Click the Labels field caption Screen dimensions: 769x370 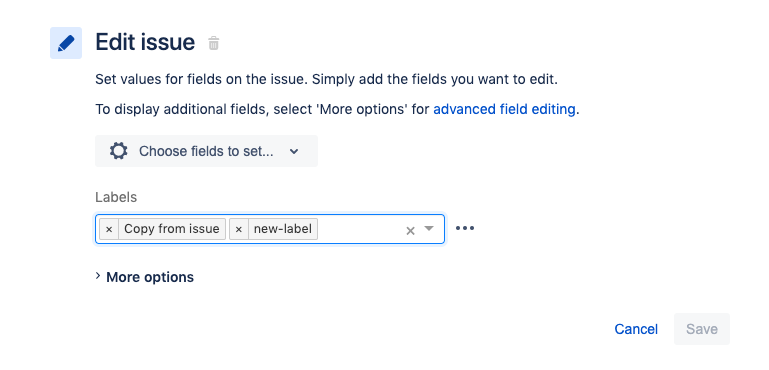click(x=116, y=197)
